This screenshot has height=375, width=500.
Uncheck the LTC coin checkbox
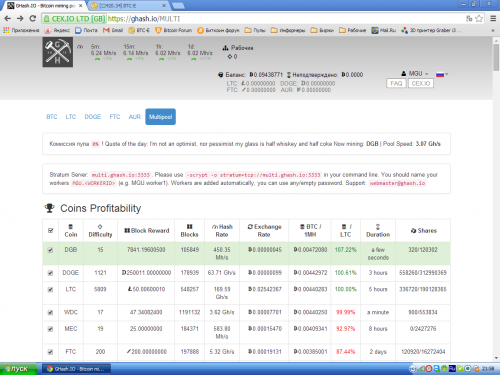pos(50,289)
